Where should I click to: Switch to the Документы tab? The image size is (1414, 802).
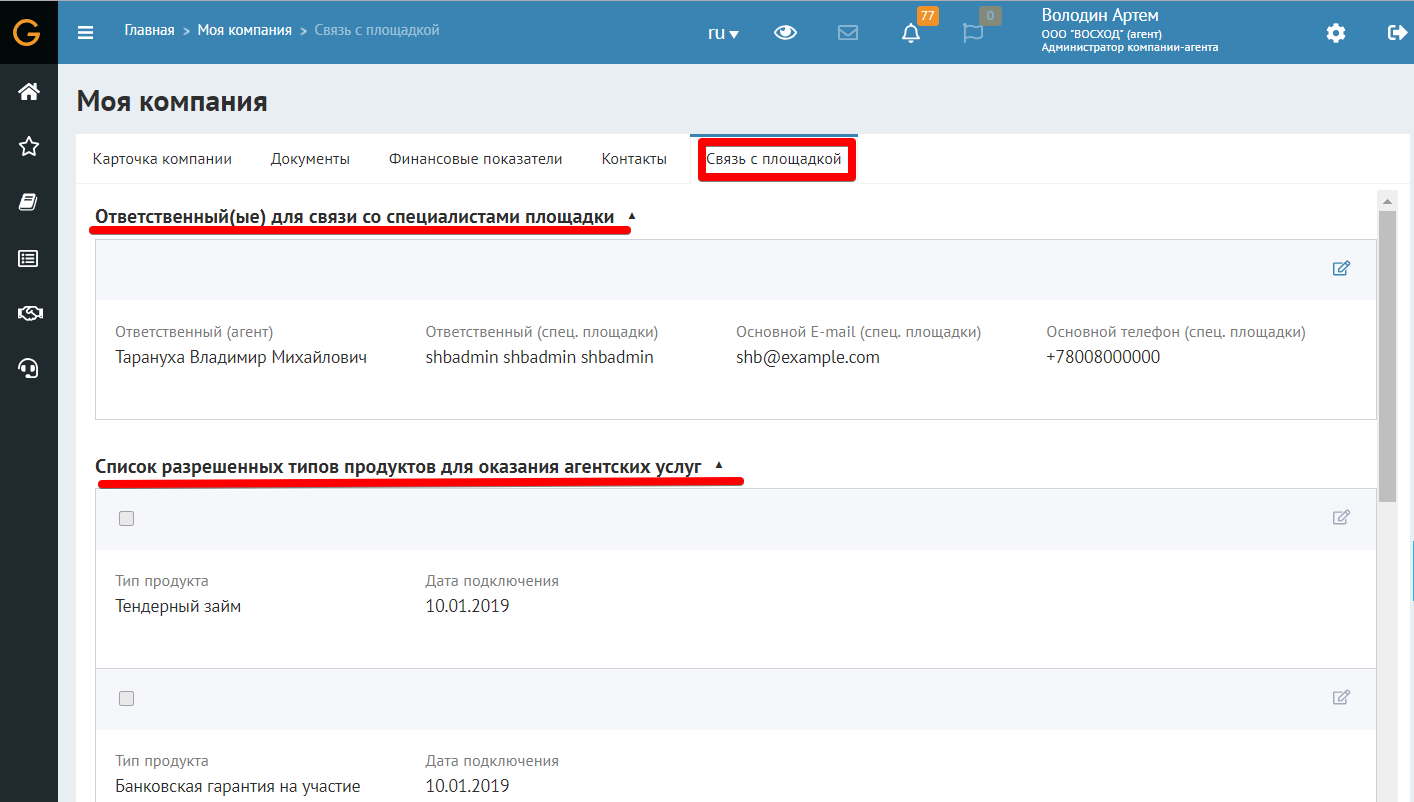coord(310,159)
